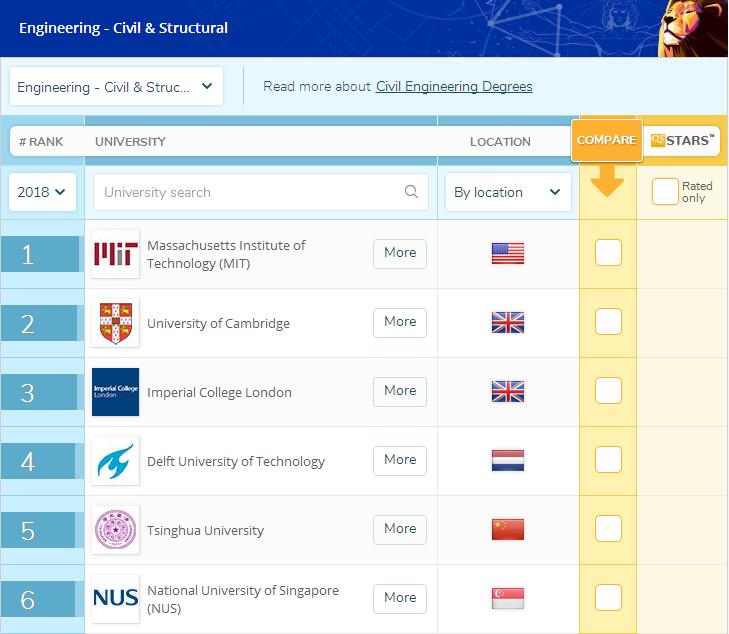This screenshot has height=634, width=729.
Task: Click the UK flag in Cambridge row
Action: tap(508, 323)
